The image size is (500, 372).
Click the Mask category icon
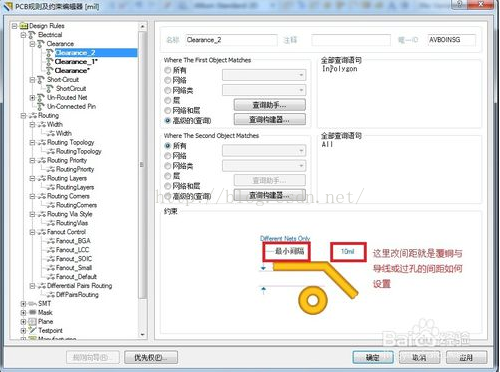[32, 313]
